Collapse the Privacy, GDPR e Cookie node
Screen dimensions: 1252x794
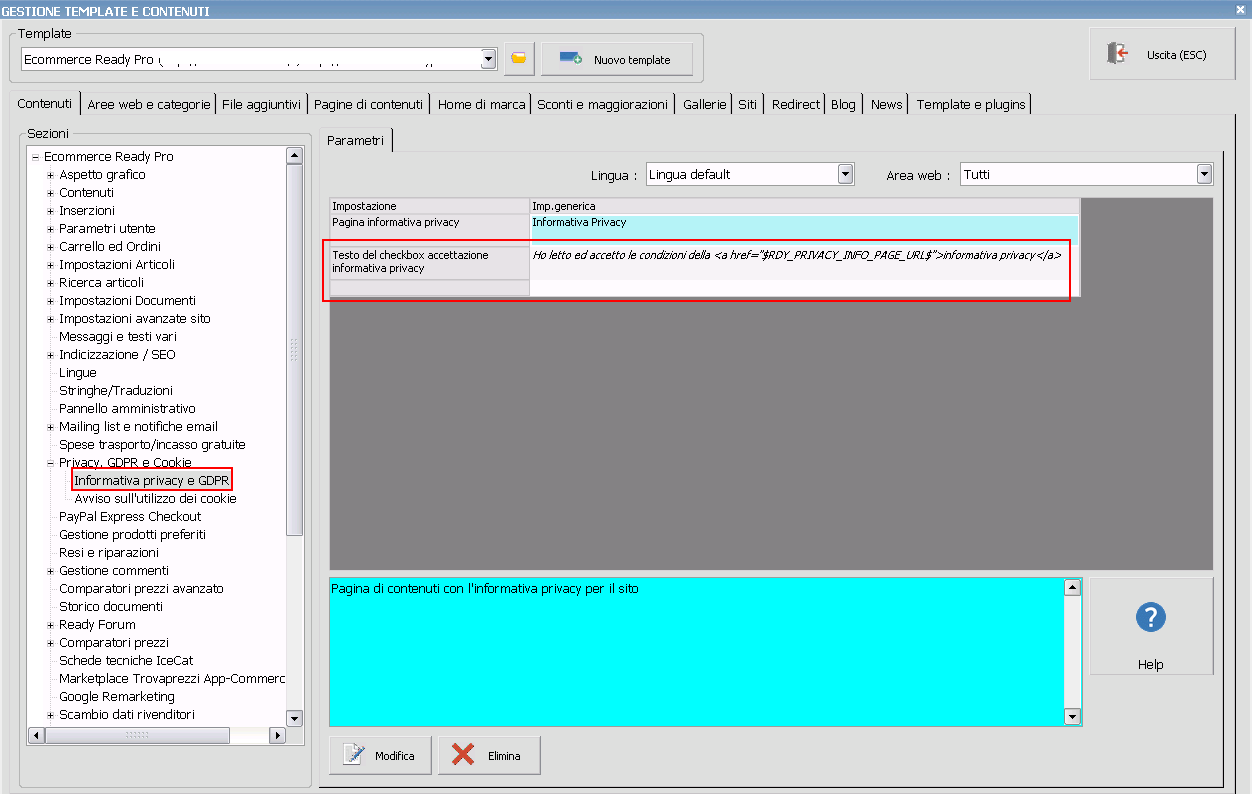pos(50,463)
